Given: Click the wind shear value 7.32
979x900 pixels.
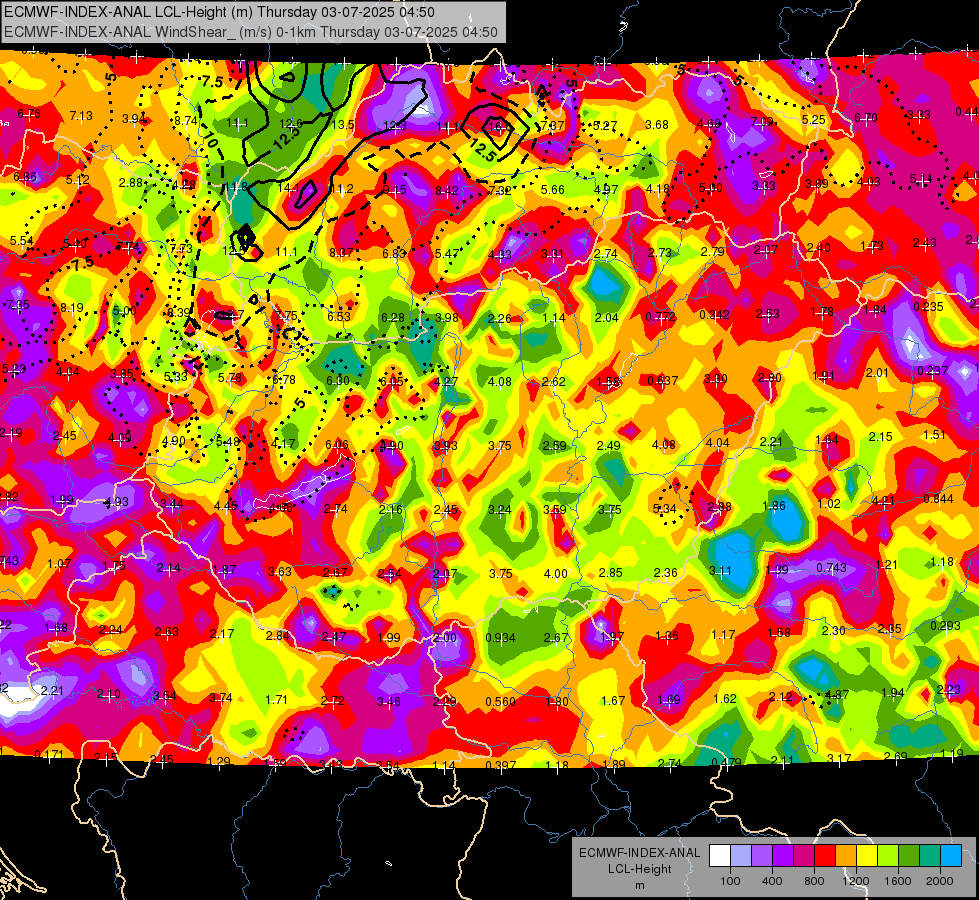Looking at the screenshot, I should [x=499, y=190].
